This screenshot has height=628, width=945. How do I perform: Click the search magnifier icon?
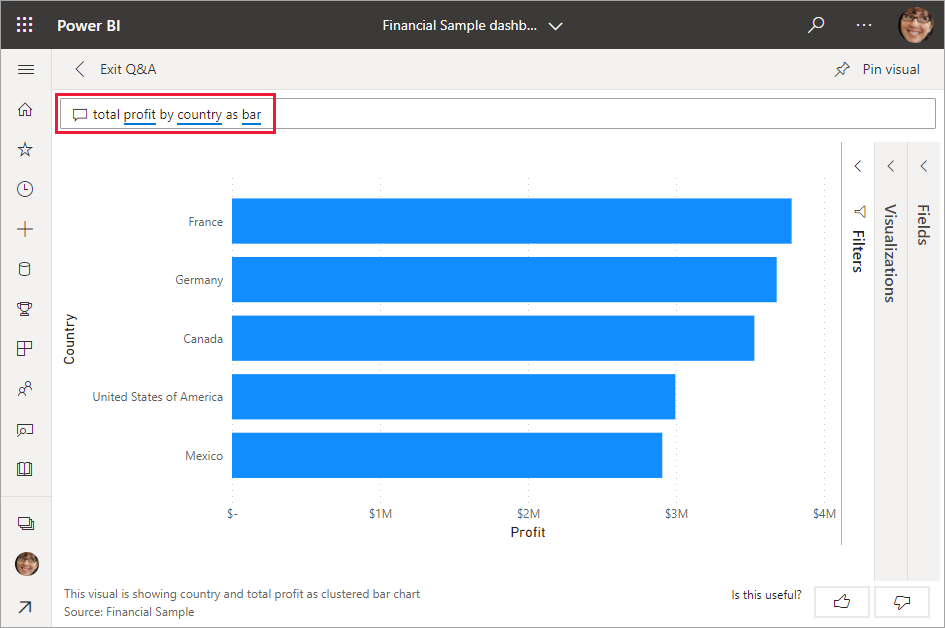tap(816, 25)
